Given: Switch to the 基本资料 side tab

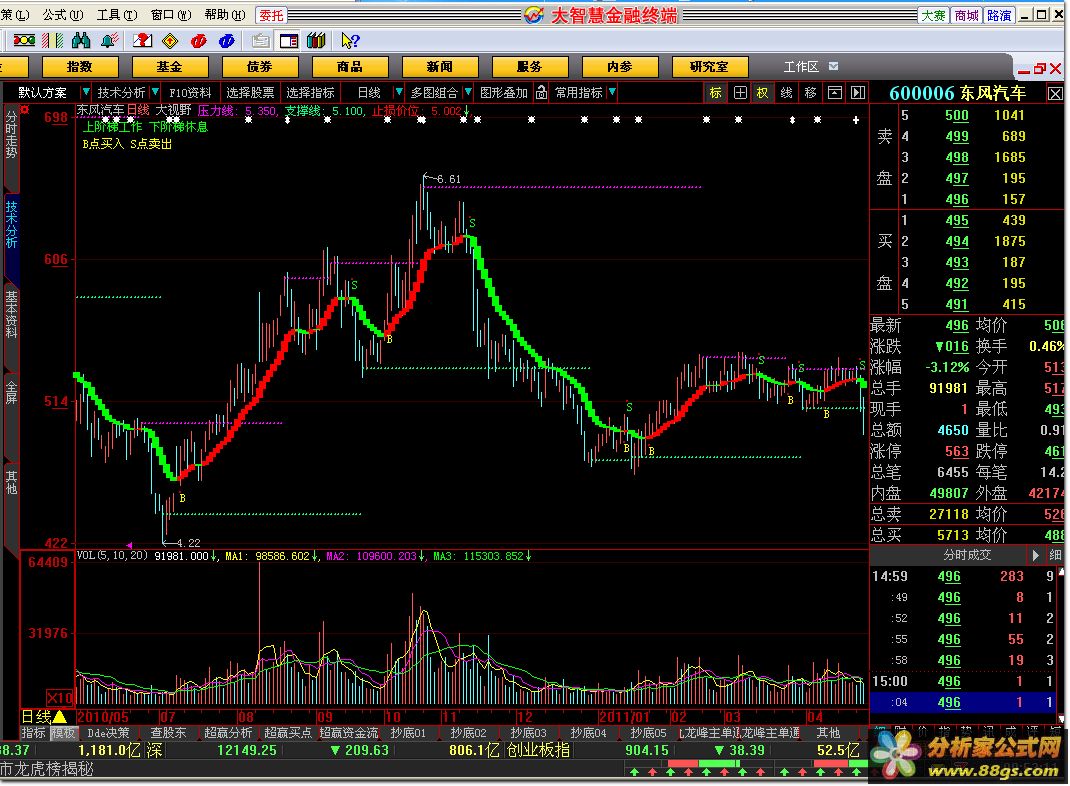Looking at the screenshot, I should (11, 314).
